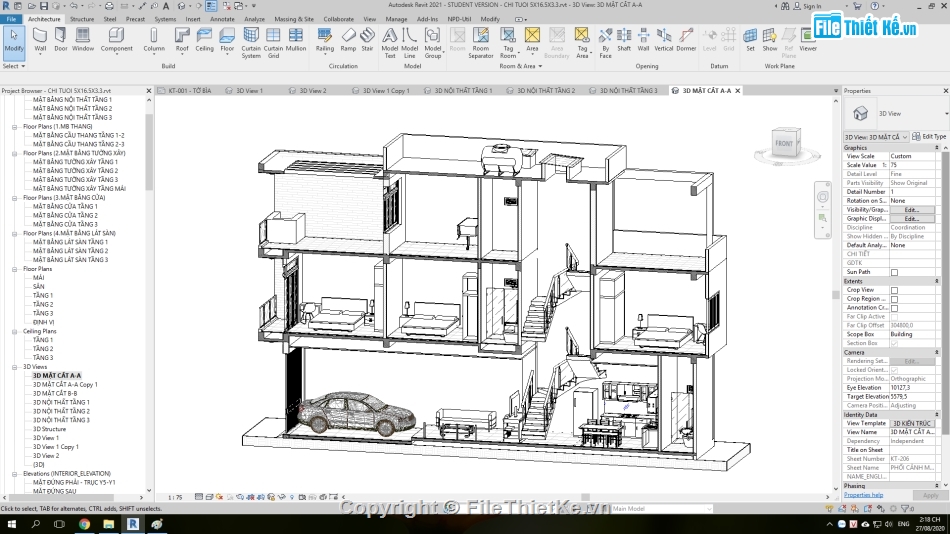Open the Structure ribbon tab
Viewport: 950px width, 534px height.
[x=82, y=19]
